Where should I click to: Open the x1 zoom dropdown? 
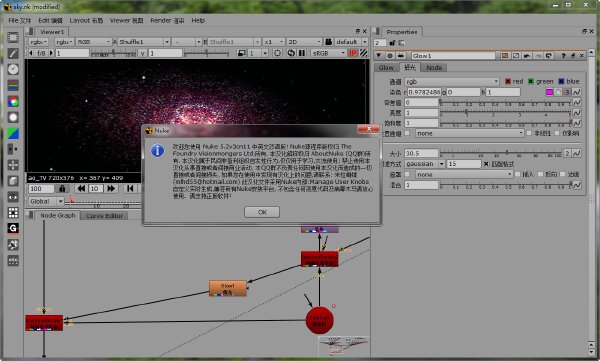point(274,42)
